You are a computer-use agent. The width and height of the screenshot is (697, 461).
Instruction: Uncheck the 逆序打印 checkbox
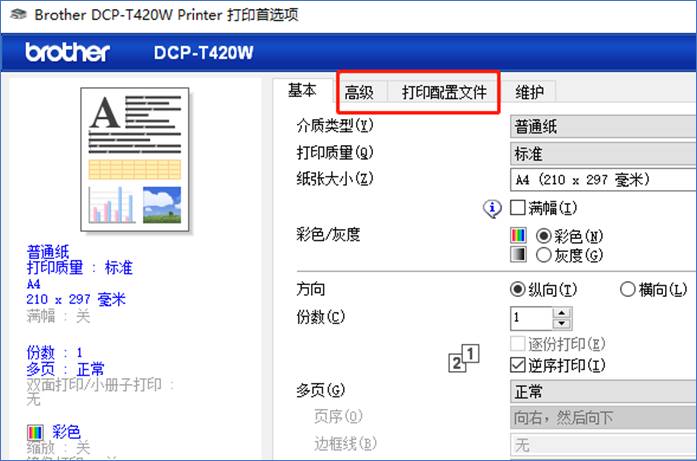coord(517,365)
